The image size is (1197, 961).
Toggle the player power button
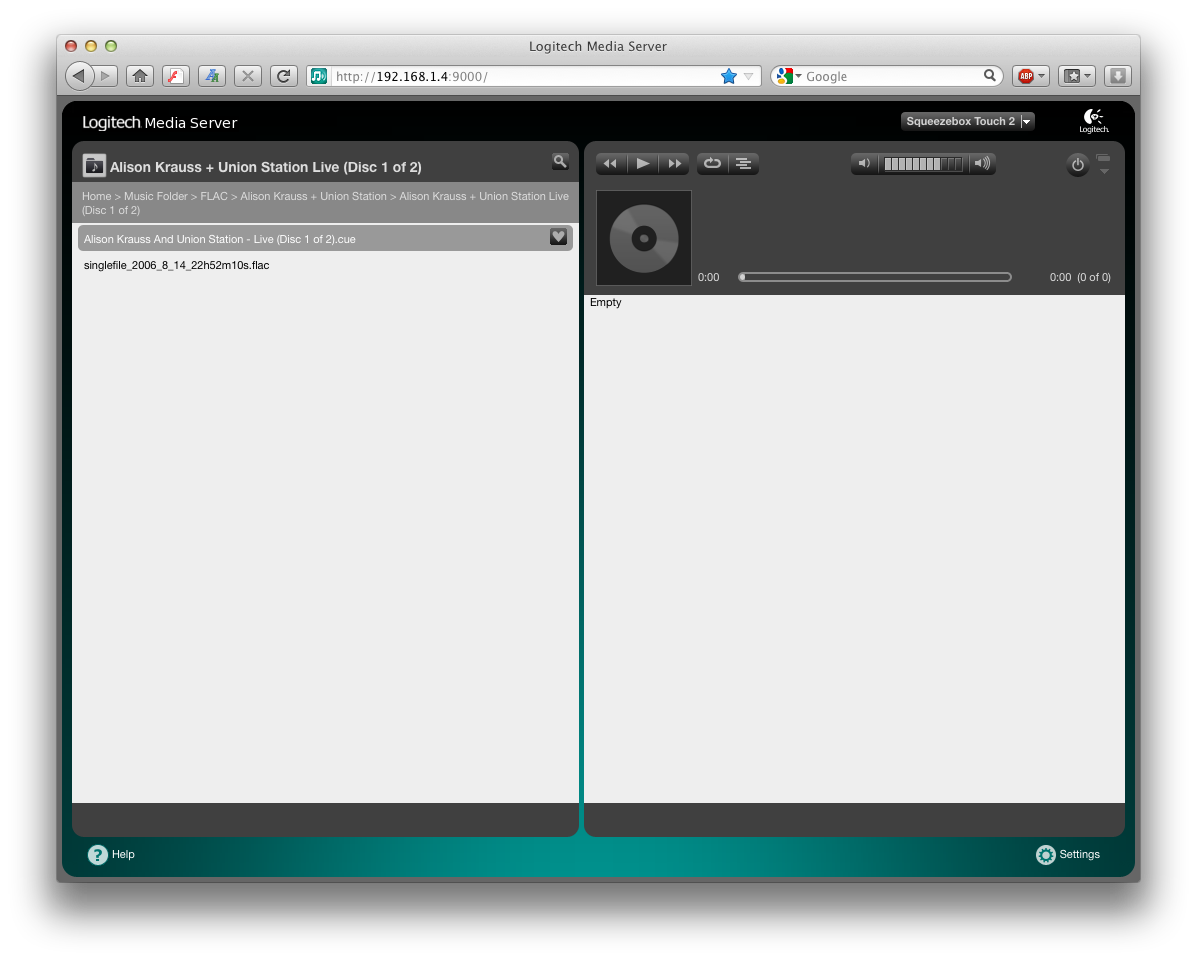point(1077,166)
